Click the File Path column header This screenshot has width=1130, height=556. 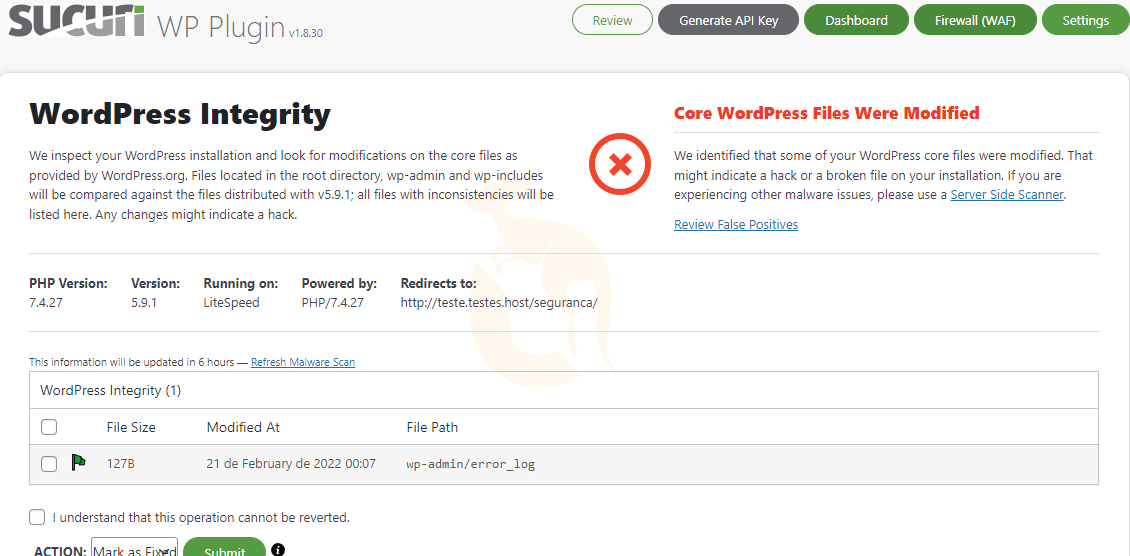432,427
